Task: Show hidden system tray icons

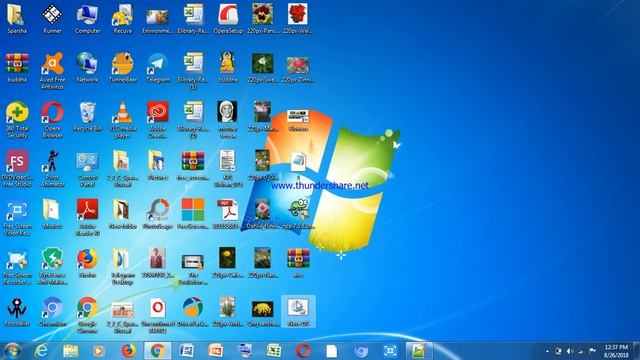Action: pos(547,351)
